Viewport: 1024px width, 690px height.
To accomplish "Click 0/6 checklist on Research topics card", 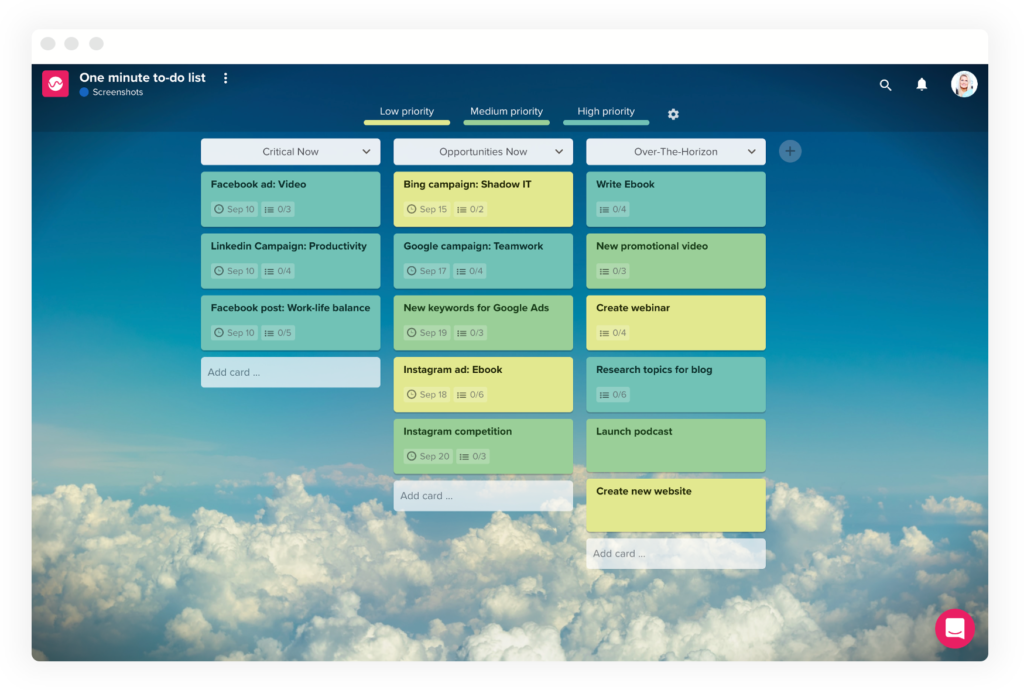I will click(x=613, y=394).
